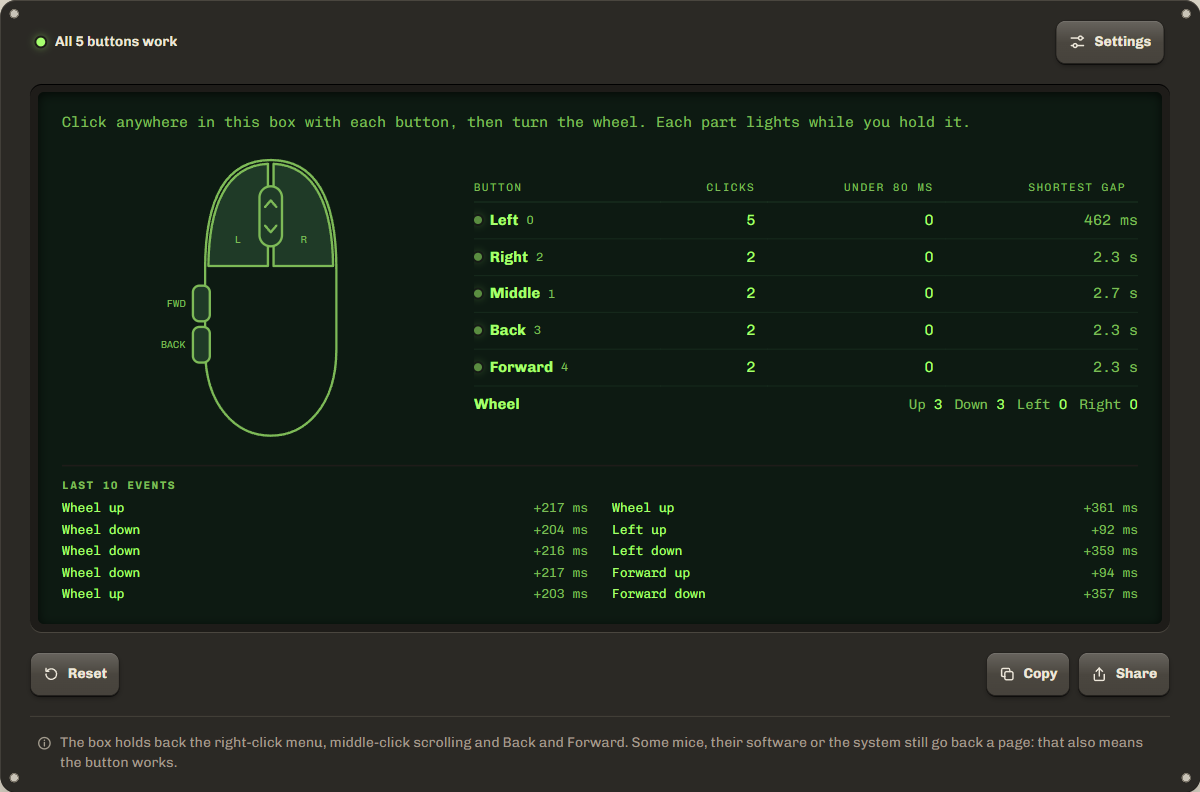Click the '462 ms' shortest gap value
The width and height of the screenshot is (1200, 792).
click(1111, 220)
